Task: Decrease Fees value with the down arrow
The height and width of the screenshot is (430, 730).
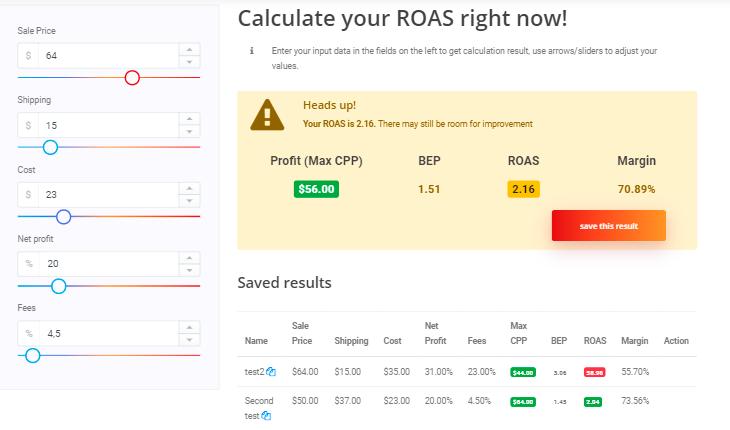Action: click(189, 340)
